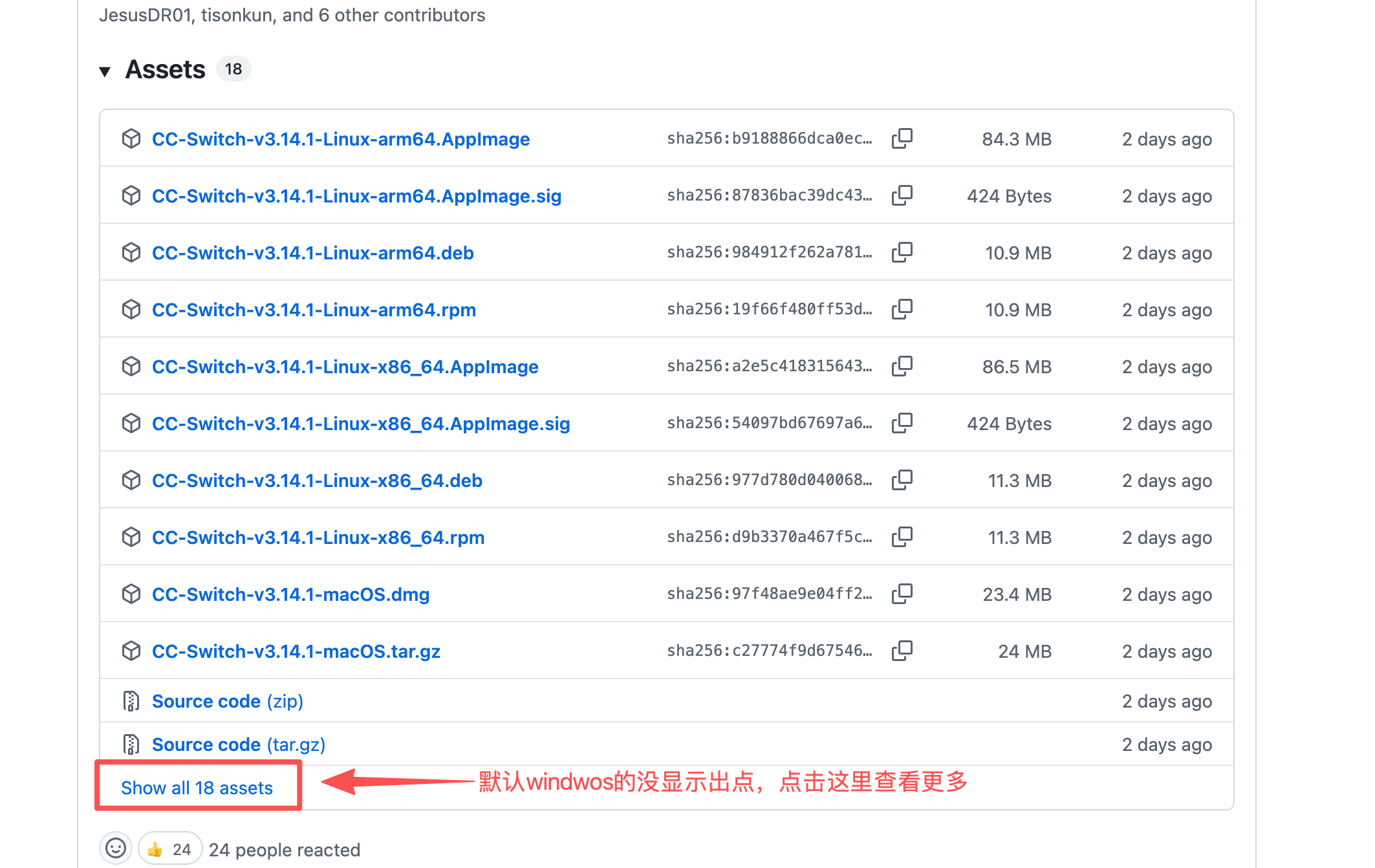The width and height of the screenshot is (1375, 868).
Task: Download CC-Switch-v3.14.1-Linux-x86_64.AppImage.sig
Action: coord(361,424)
